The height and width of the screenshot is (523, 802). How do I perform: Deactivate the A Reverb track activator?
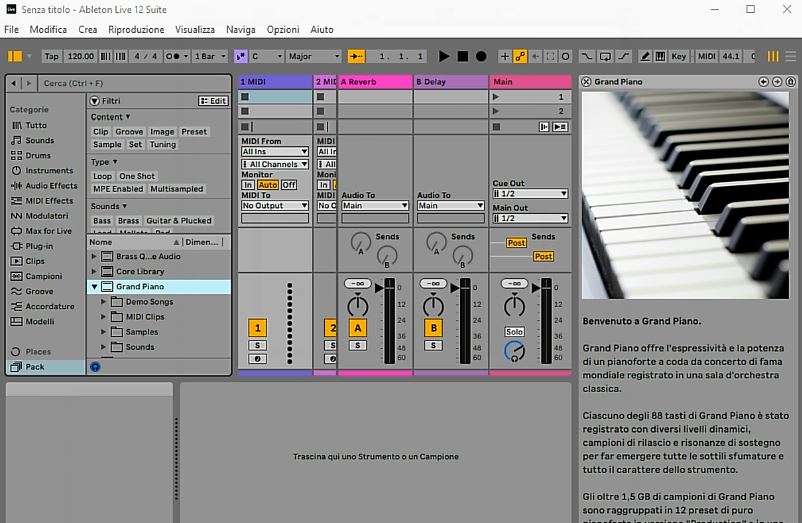point(357,328)
